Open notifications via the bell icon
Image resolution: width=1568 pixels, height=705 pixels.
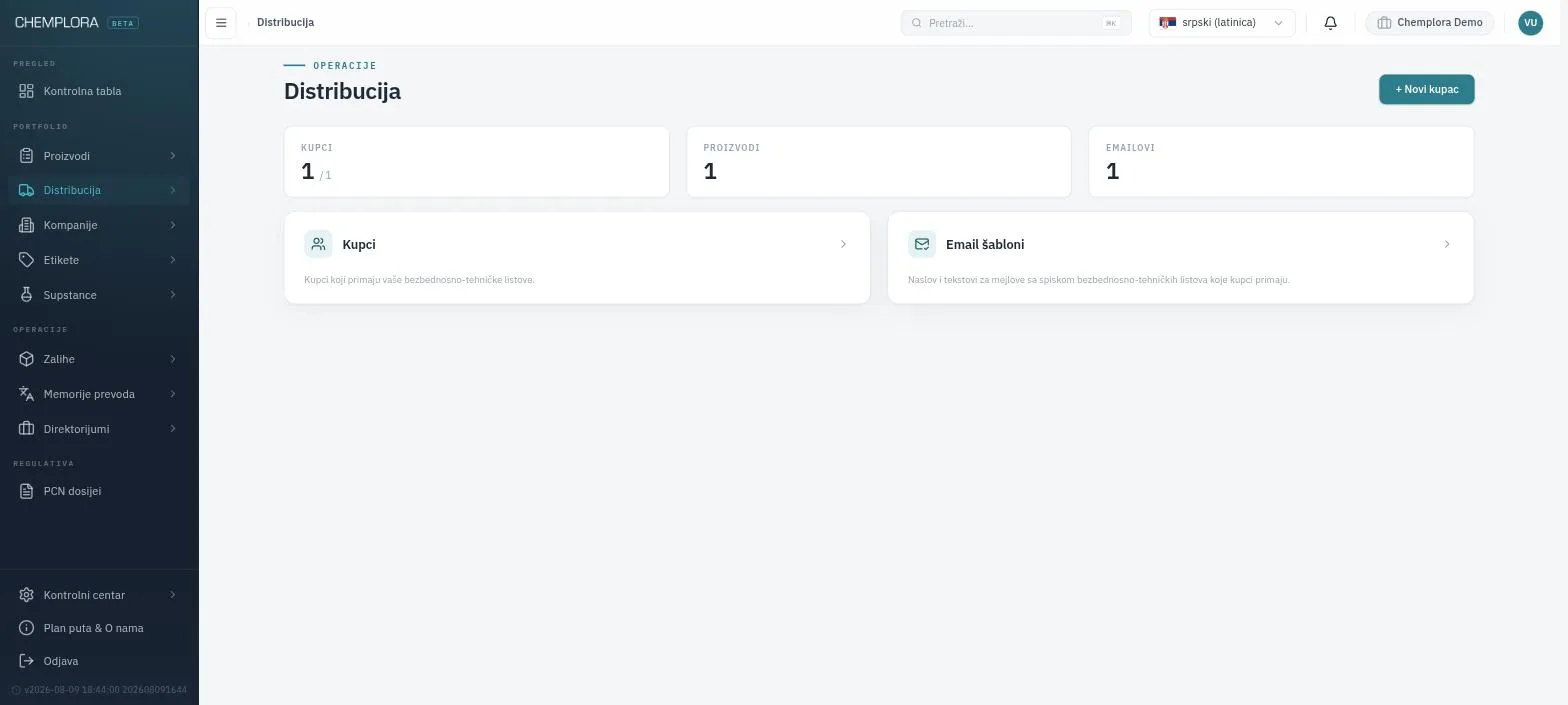[x=1330, y=23]
